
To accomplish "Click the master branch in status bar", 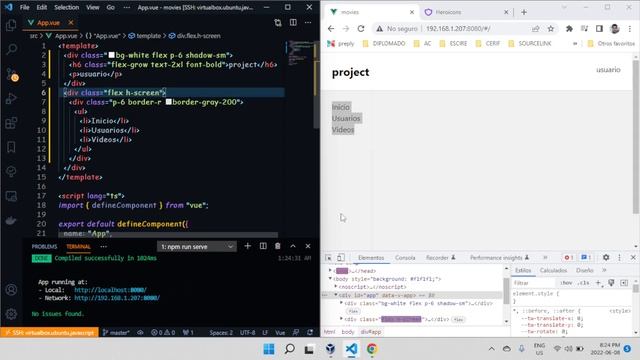I will tap(116, 333).
